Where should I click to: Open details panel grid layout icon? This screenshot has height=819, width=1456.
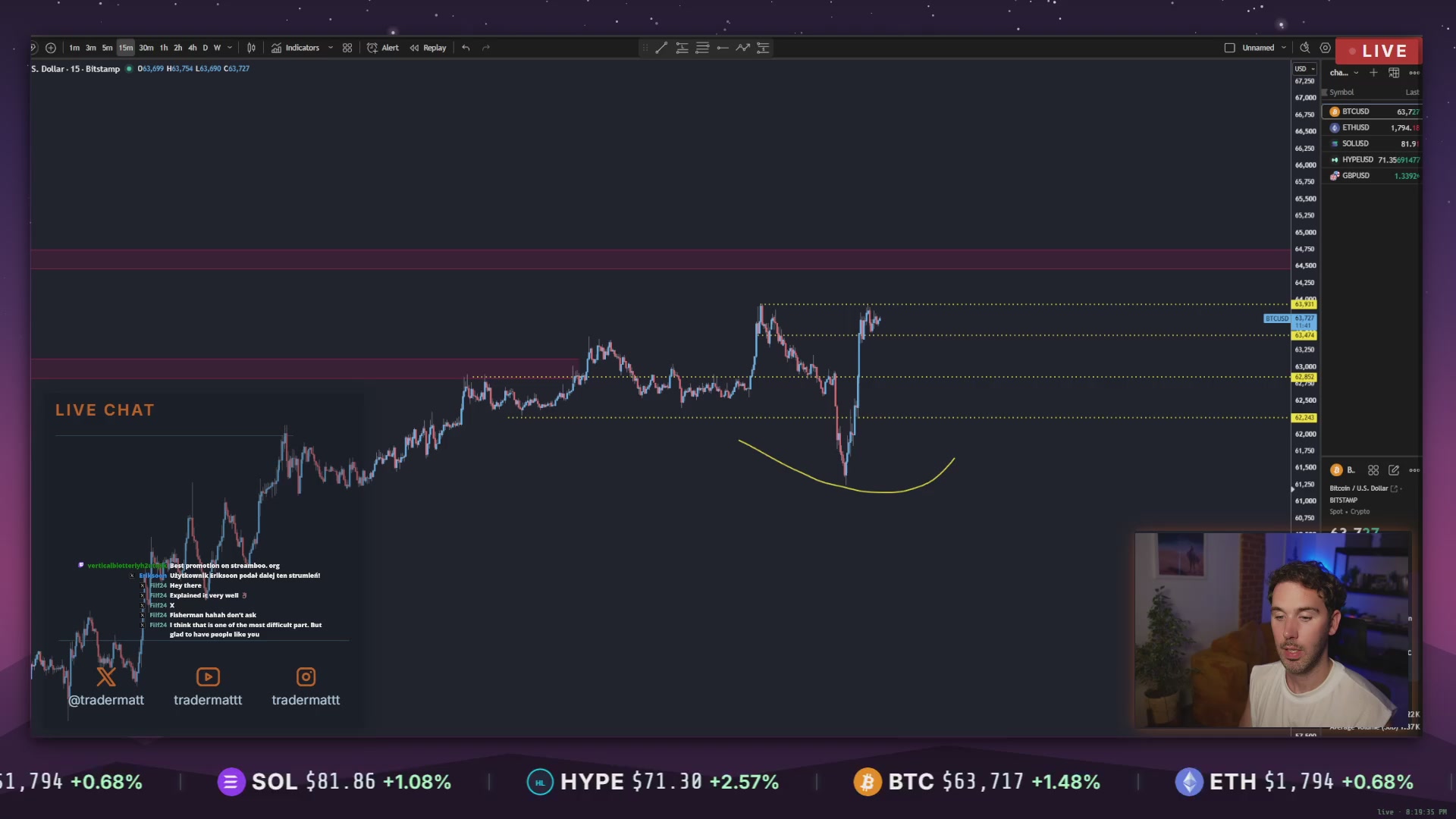(1373, 470)
